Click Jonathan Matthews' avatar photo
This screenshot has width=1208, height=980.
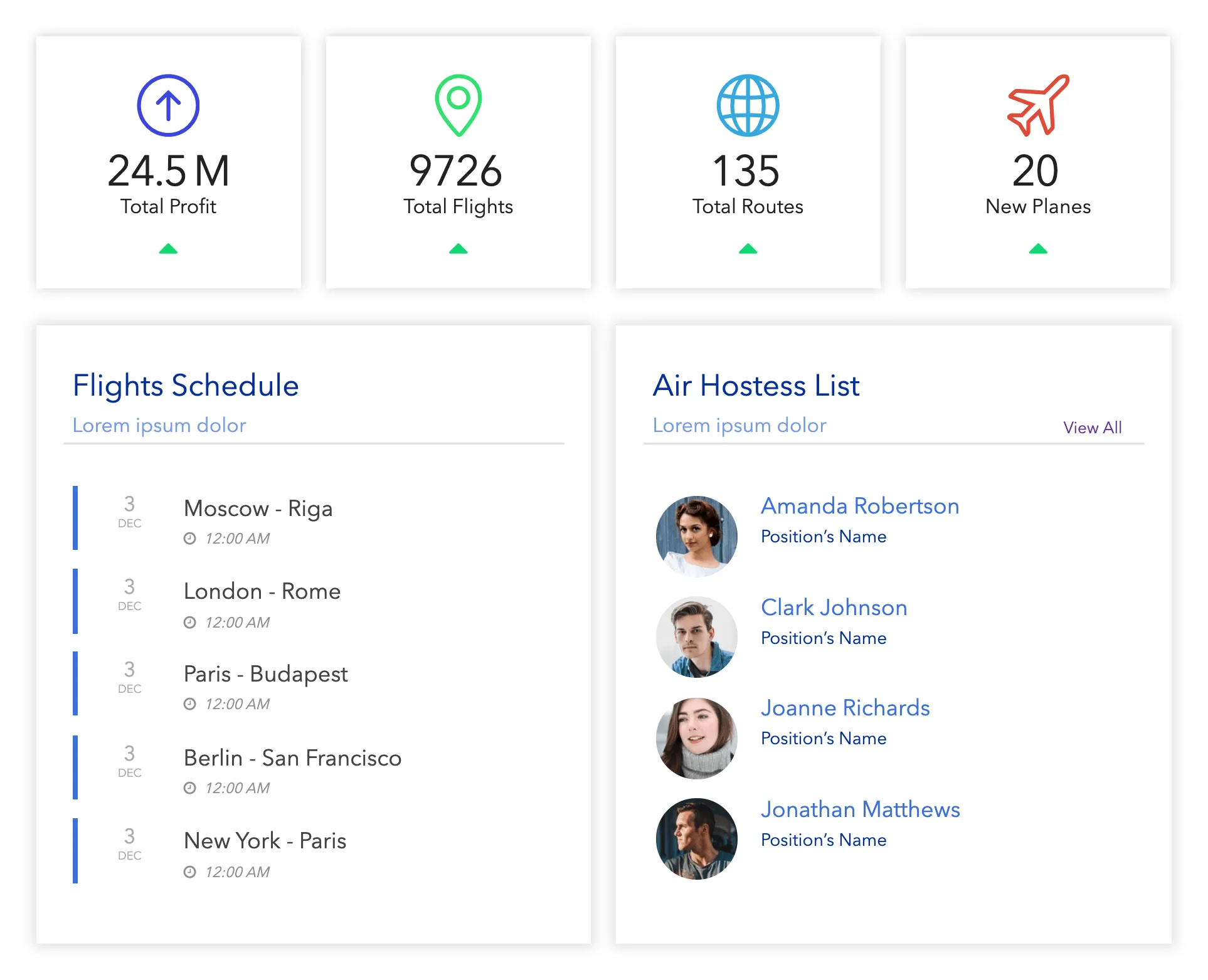coord(696,838)
